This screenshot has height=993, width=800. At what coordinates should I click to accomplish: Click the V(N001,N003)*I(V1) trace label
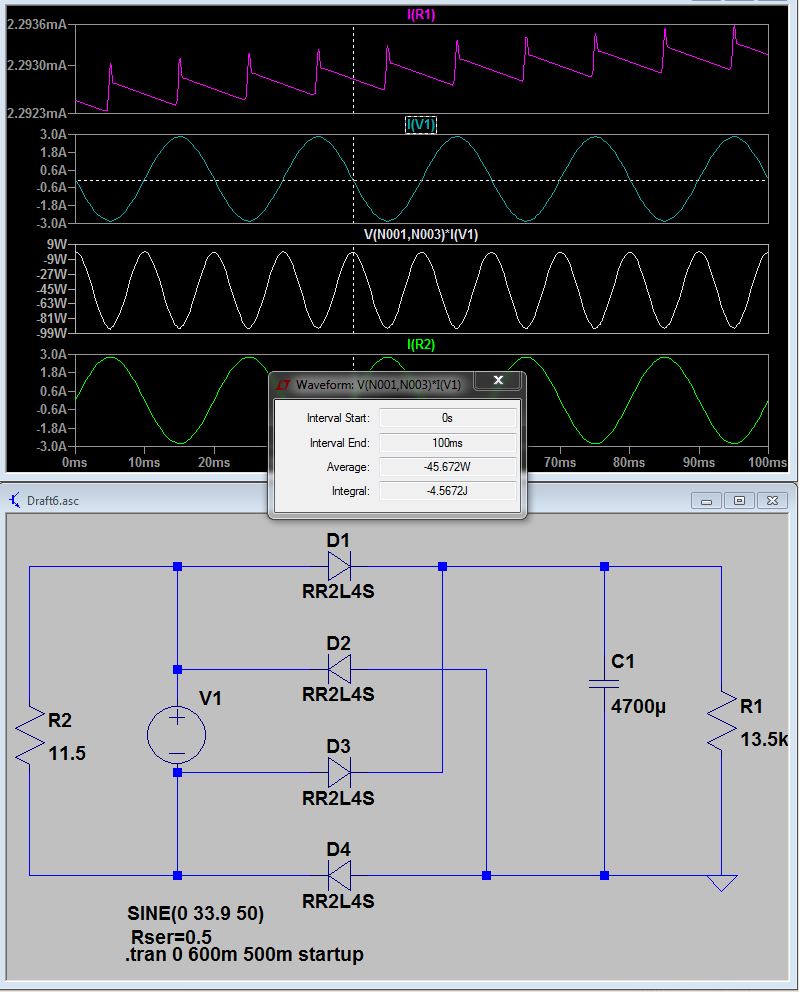[421, 234]
